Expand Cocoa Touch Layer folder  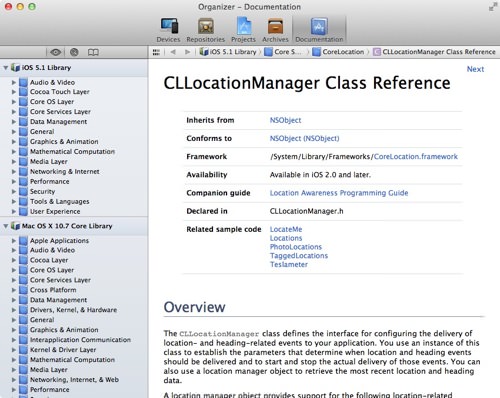(14, 92)
